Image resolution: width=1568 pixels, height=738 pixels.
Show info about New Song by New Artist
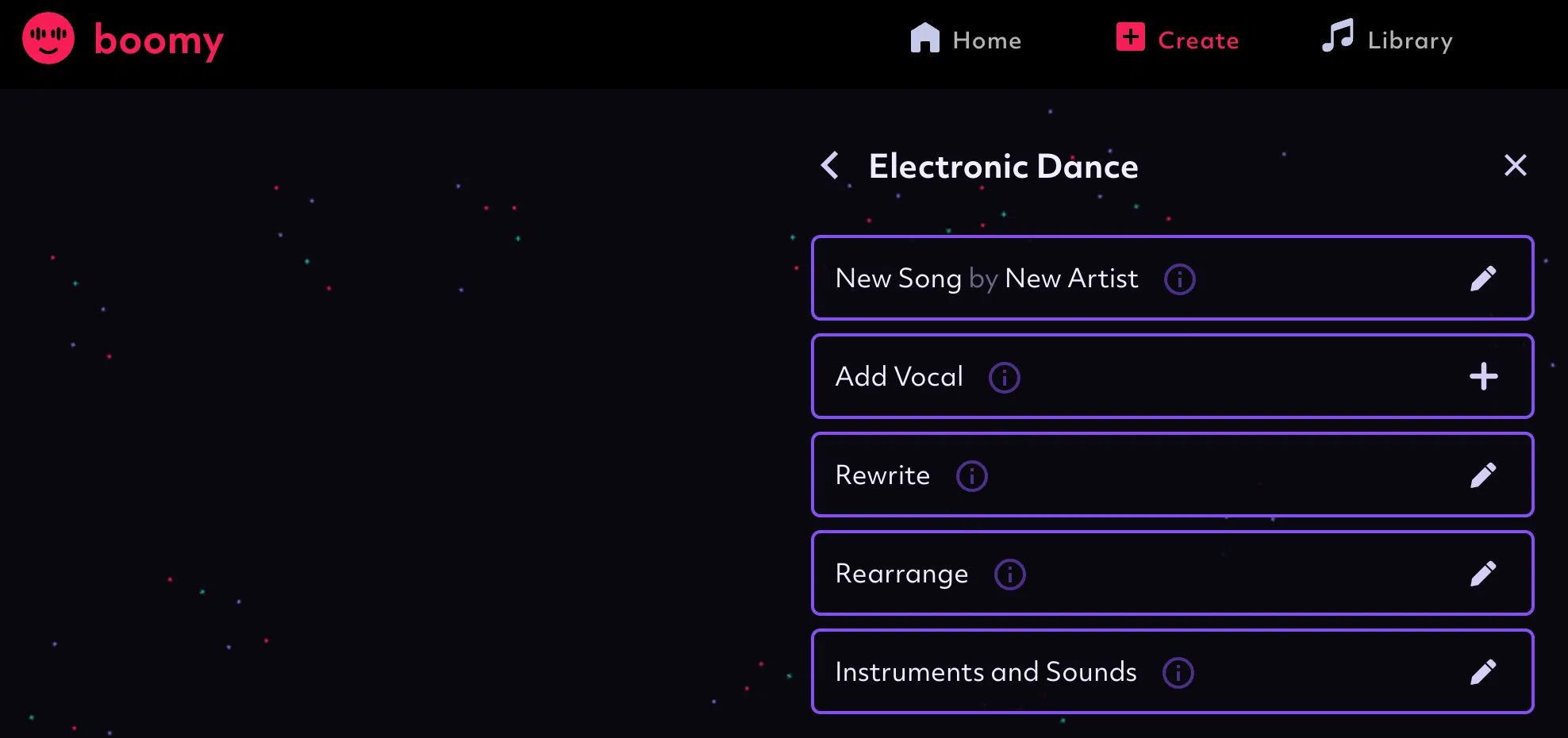click(1179, 279)
